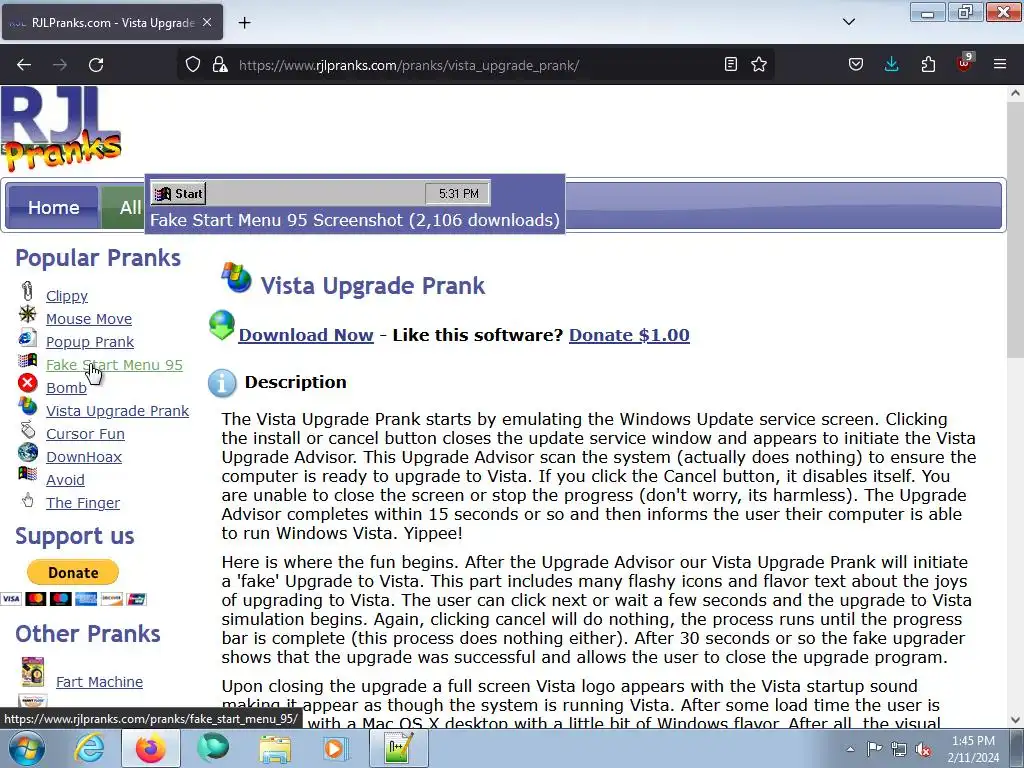Open the DownHoax link
This screenshot has width=1024, height=768.
click(84, 456)
